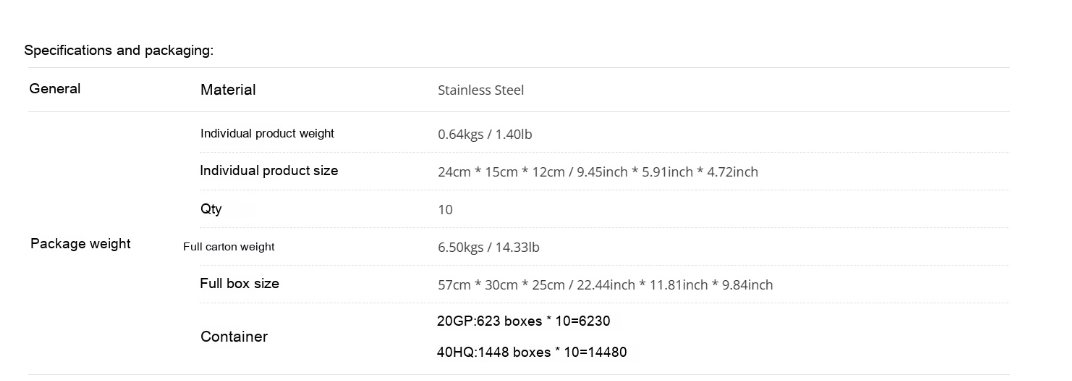The width and height of the screenshot is (1072, 381).
Task: Click the 'Material' field label
Action: point(228,90)
